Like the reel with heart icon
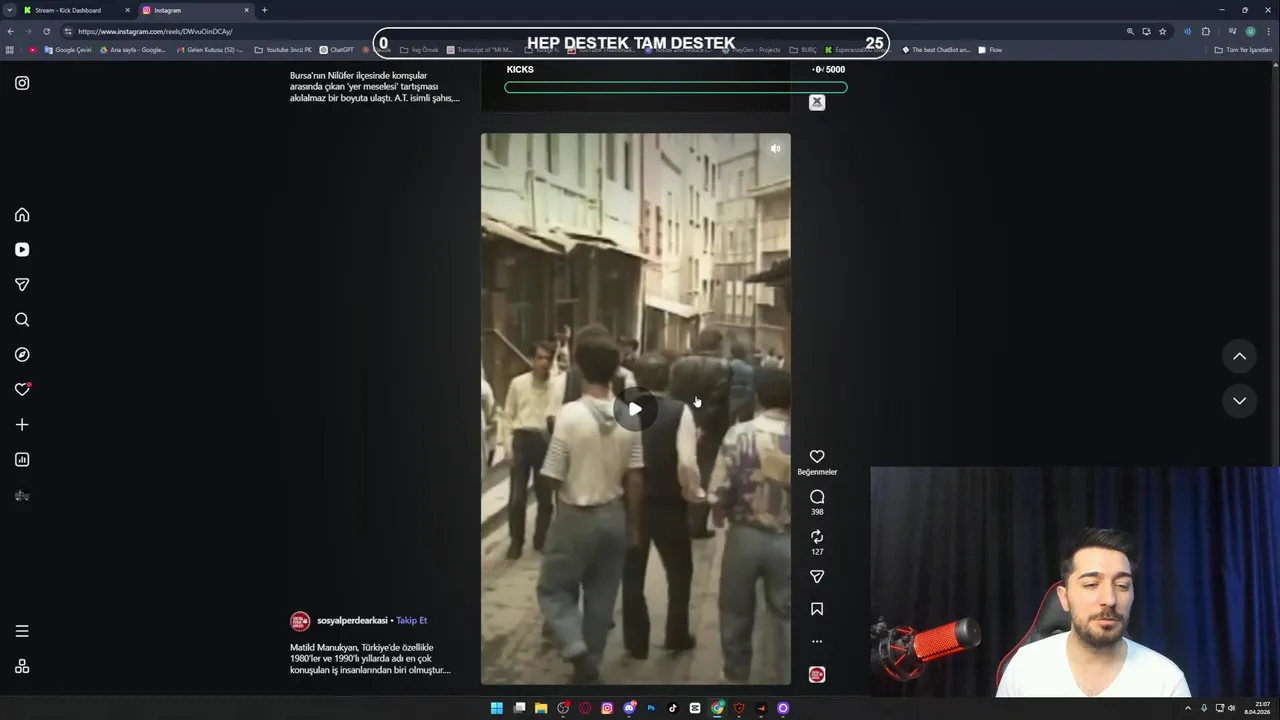The width and height of the screenshot is (1280, 720). [817, 457]
